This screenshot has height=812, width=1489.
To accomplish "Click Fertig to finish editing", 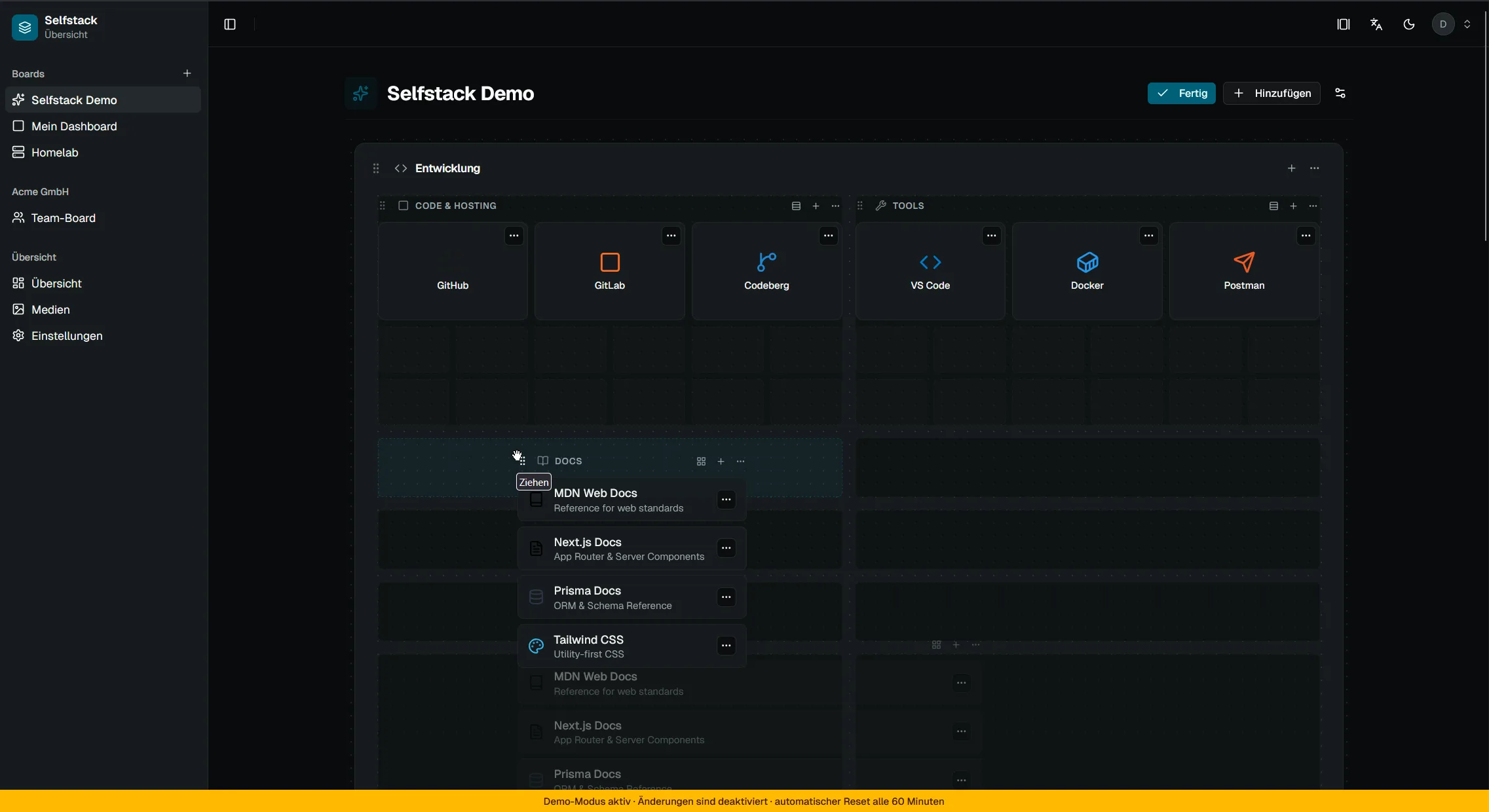I will [1182, 93].
